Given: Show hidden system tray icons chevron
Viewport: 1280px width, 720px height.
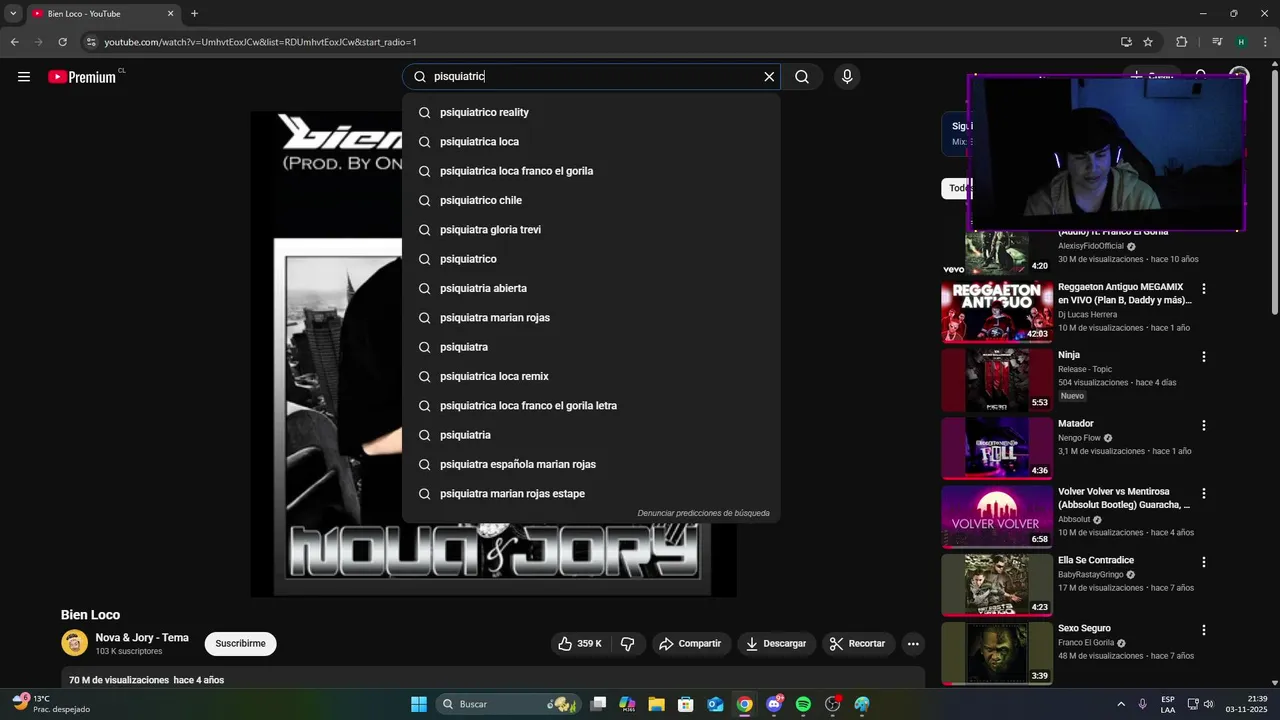Looking at the screenshot, I should pos(1120,704).
